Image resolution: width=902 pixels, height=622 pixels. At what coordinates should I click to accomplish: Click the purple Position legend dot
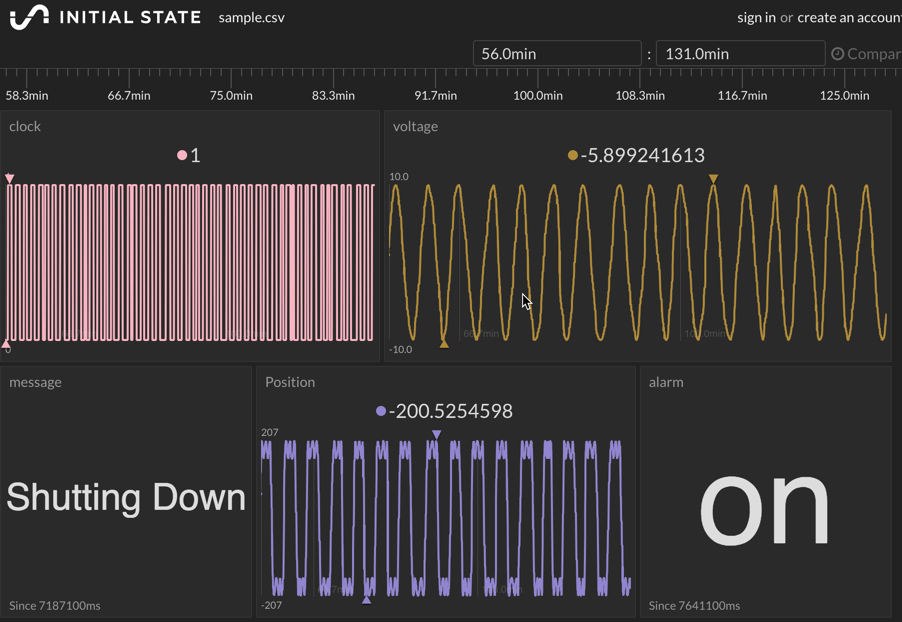point(381,411)
